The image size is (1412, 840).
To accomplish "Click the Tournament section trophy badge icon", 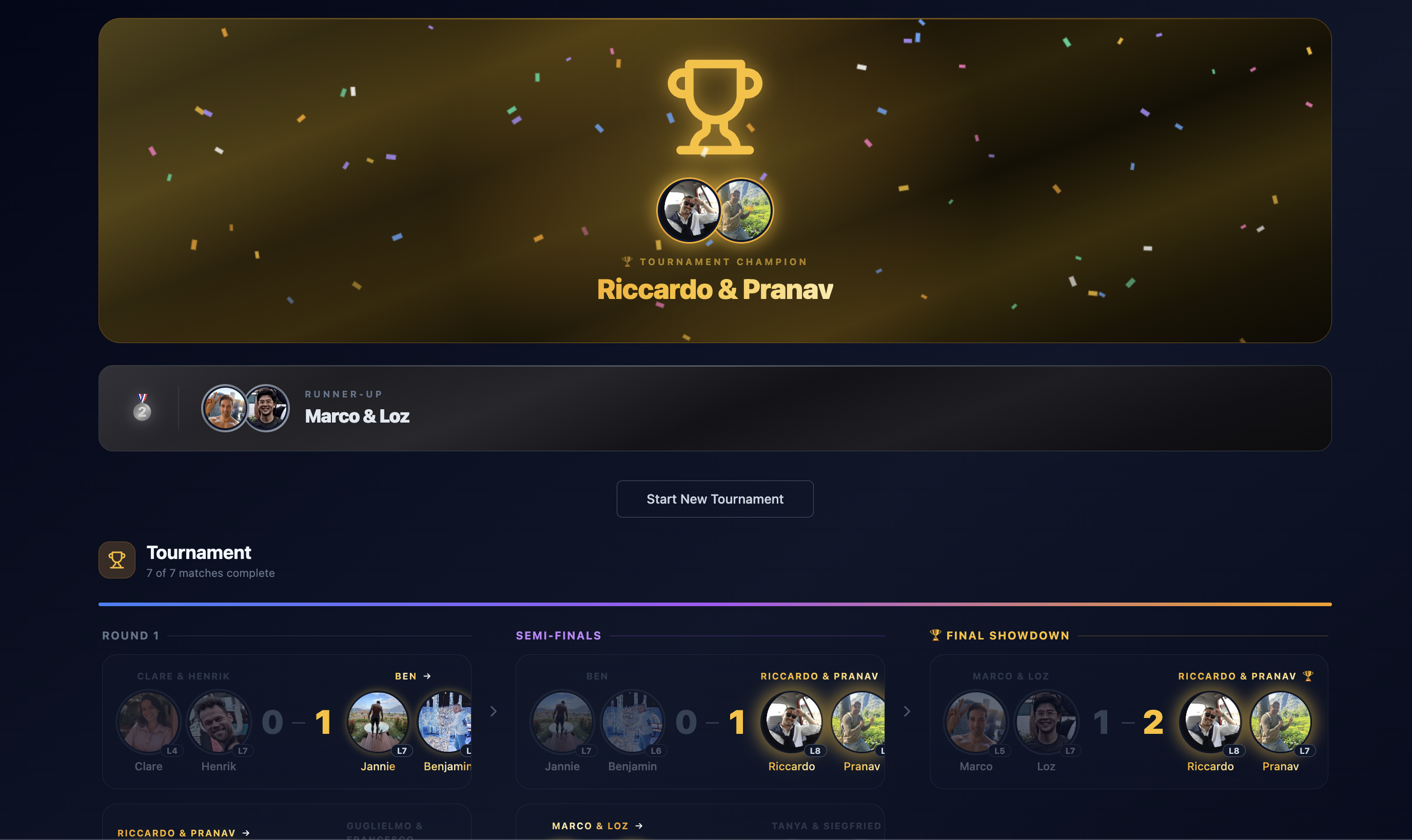I will (x=116, y=560).
